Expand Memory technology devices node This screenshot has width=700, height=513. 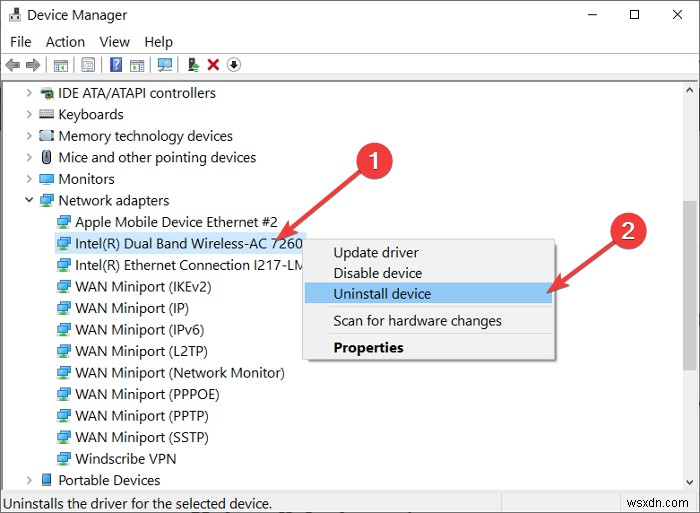click(x=29, y=135)
